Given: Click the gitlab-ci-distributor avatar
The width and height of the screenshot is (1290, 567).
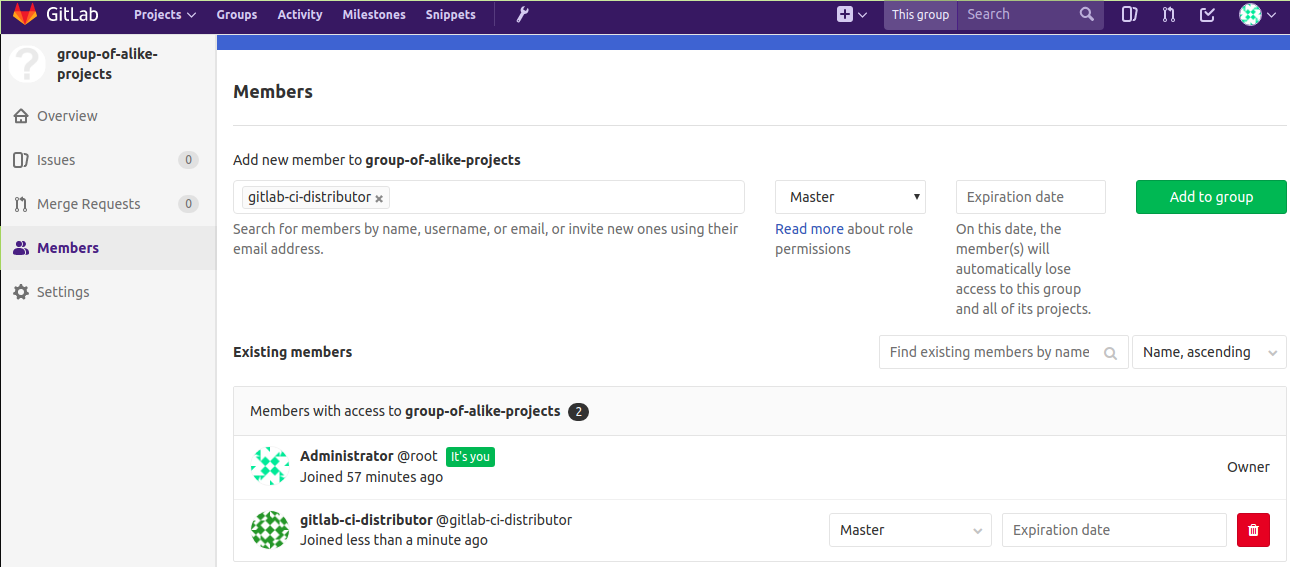Looking at the screenshot, I should [270, 530].
